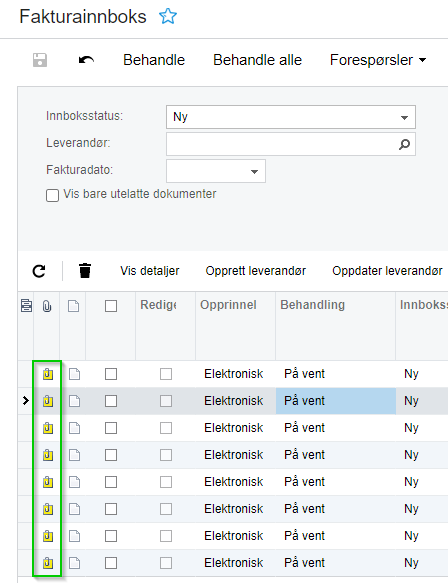Click the trash delete icon
Viewport: 448px width, 583px height.
pyautogui.click(x=85, y=271)
